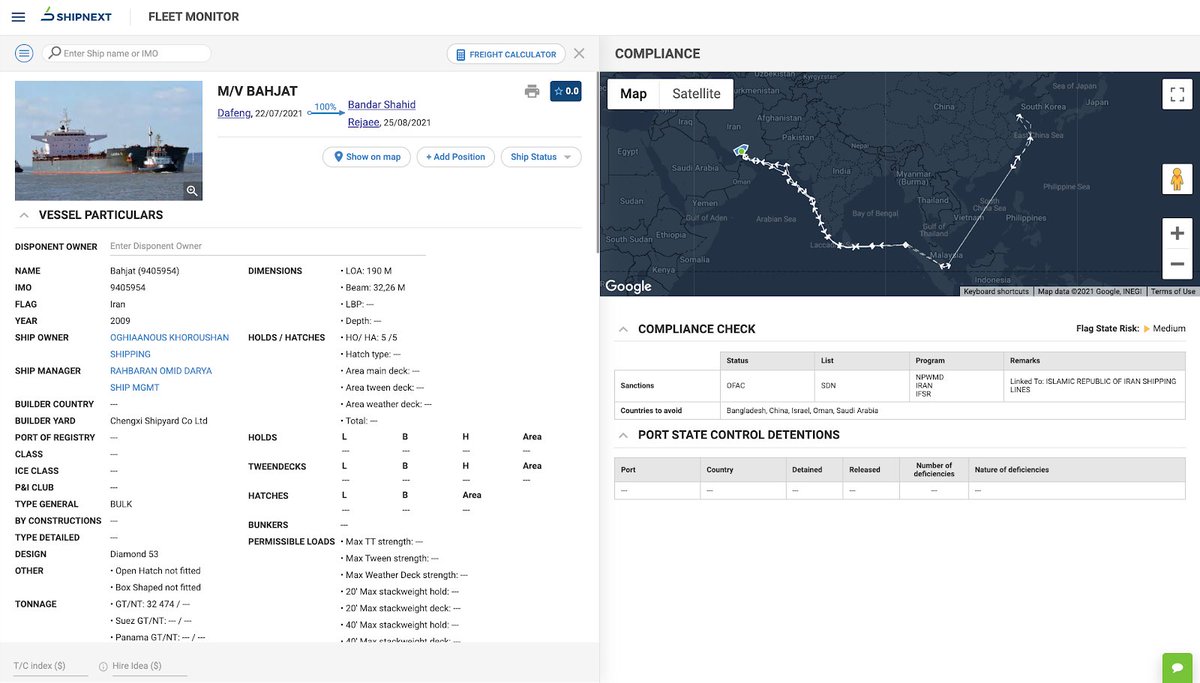The width and height of the screenshot is (1200, 683).
Task: Click the Diamond 53 design value
Action: [134, 554]
